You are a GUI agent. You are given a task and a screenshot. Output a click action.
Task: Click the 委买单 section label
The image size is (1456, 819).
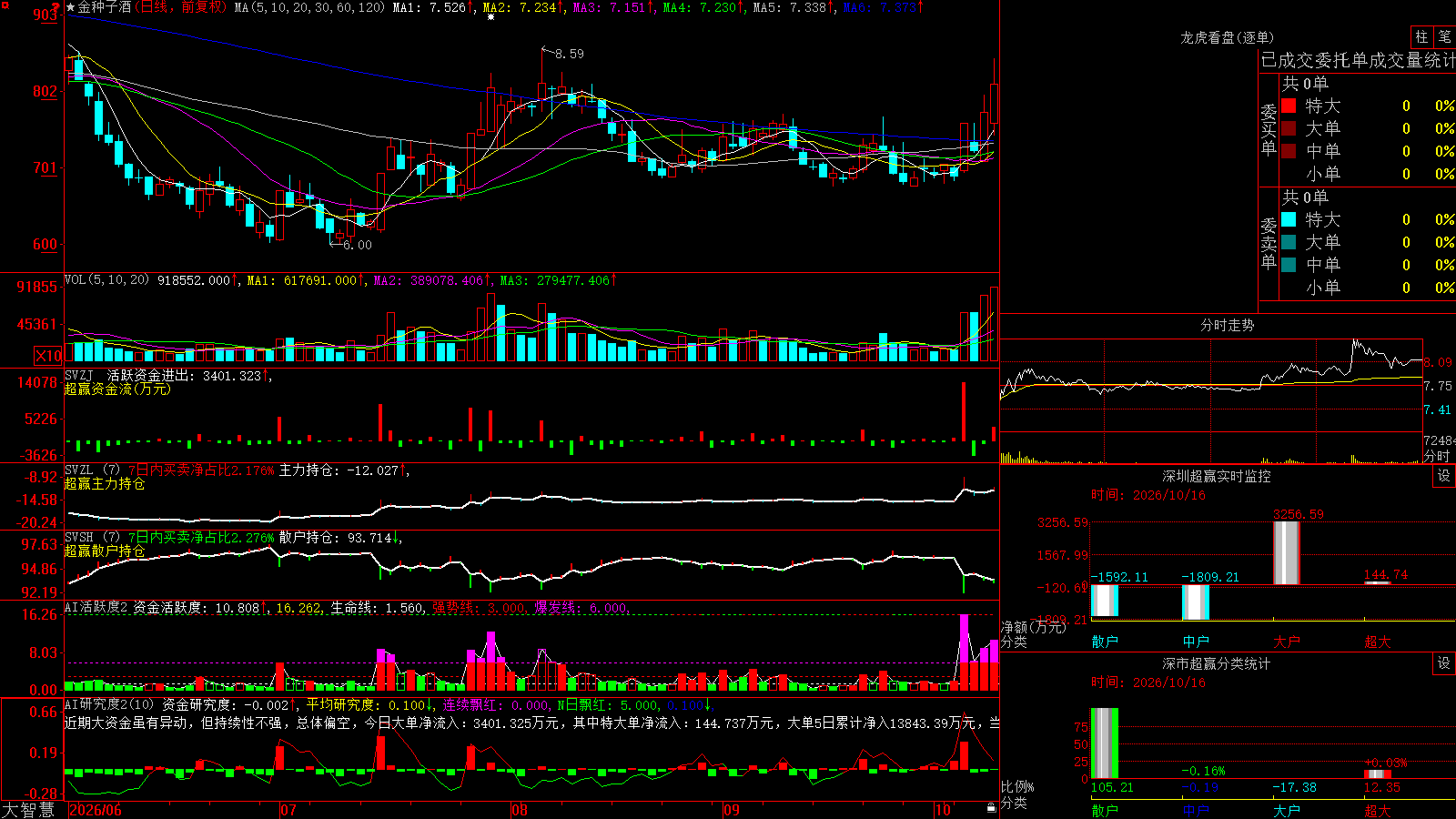tap(1269, 130)
